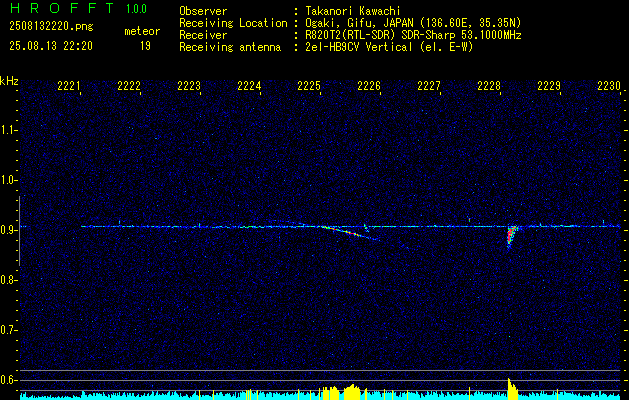
Task: Click the meteor label
Action: (142, 31)
